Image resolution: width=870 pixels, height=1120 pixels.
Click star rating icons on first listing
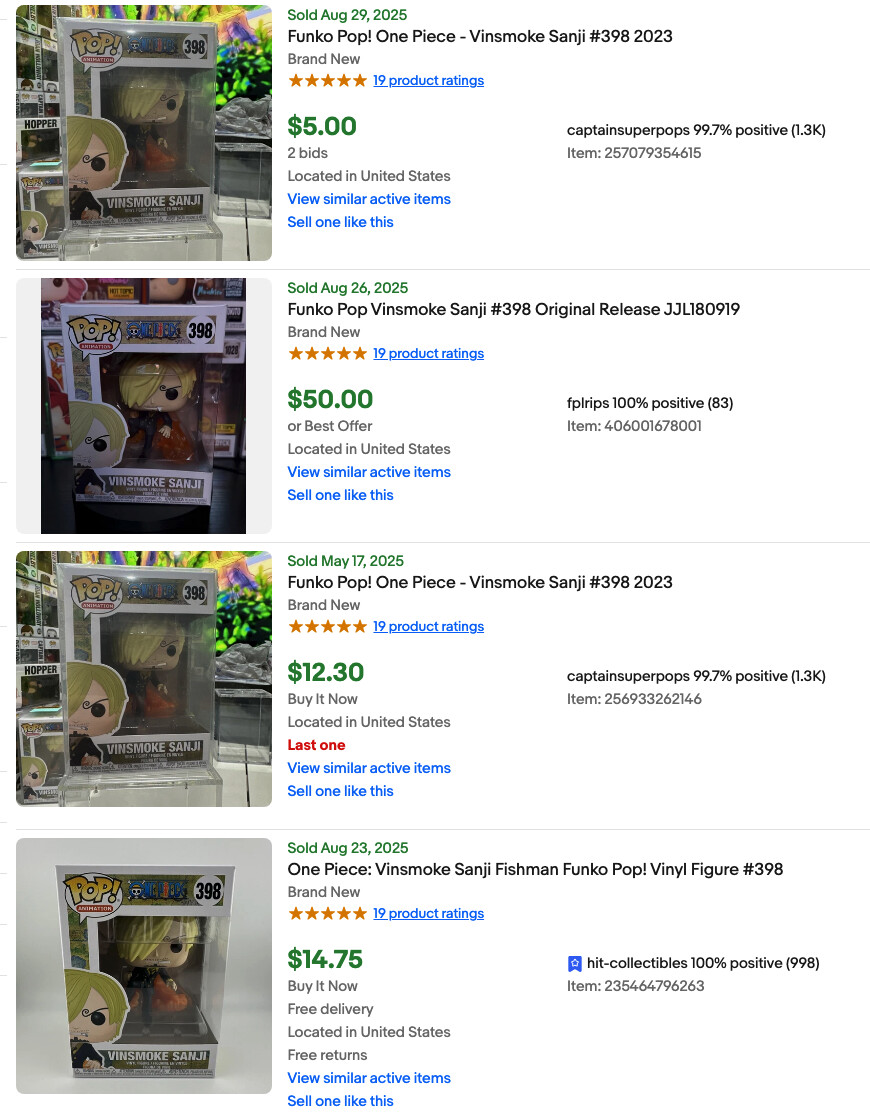[327, 81]
